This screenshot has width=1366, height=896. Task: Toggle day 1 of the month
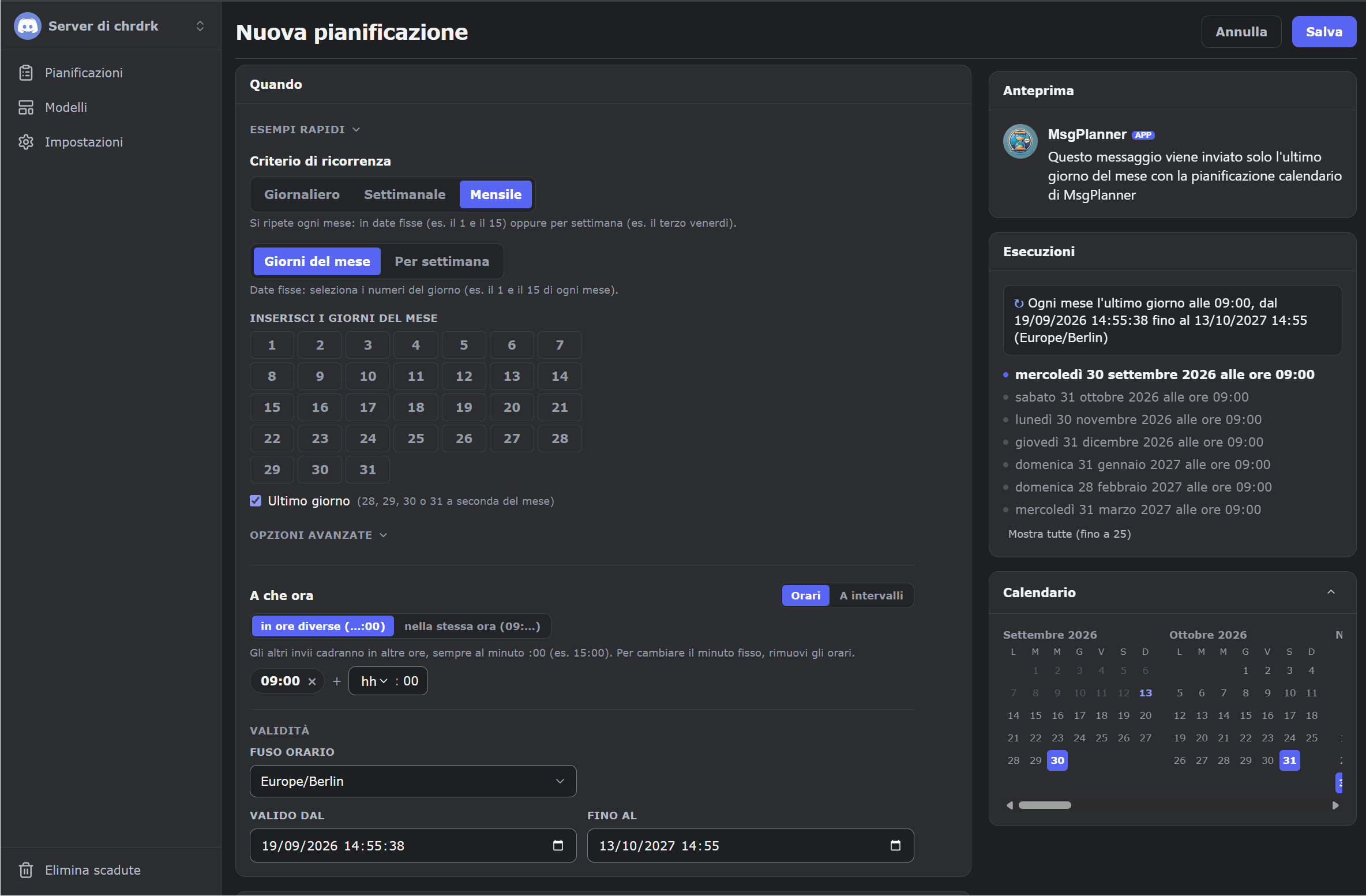[x=272, y=345]
